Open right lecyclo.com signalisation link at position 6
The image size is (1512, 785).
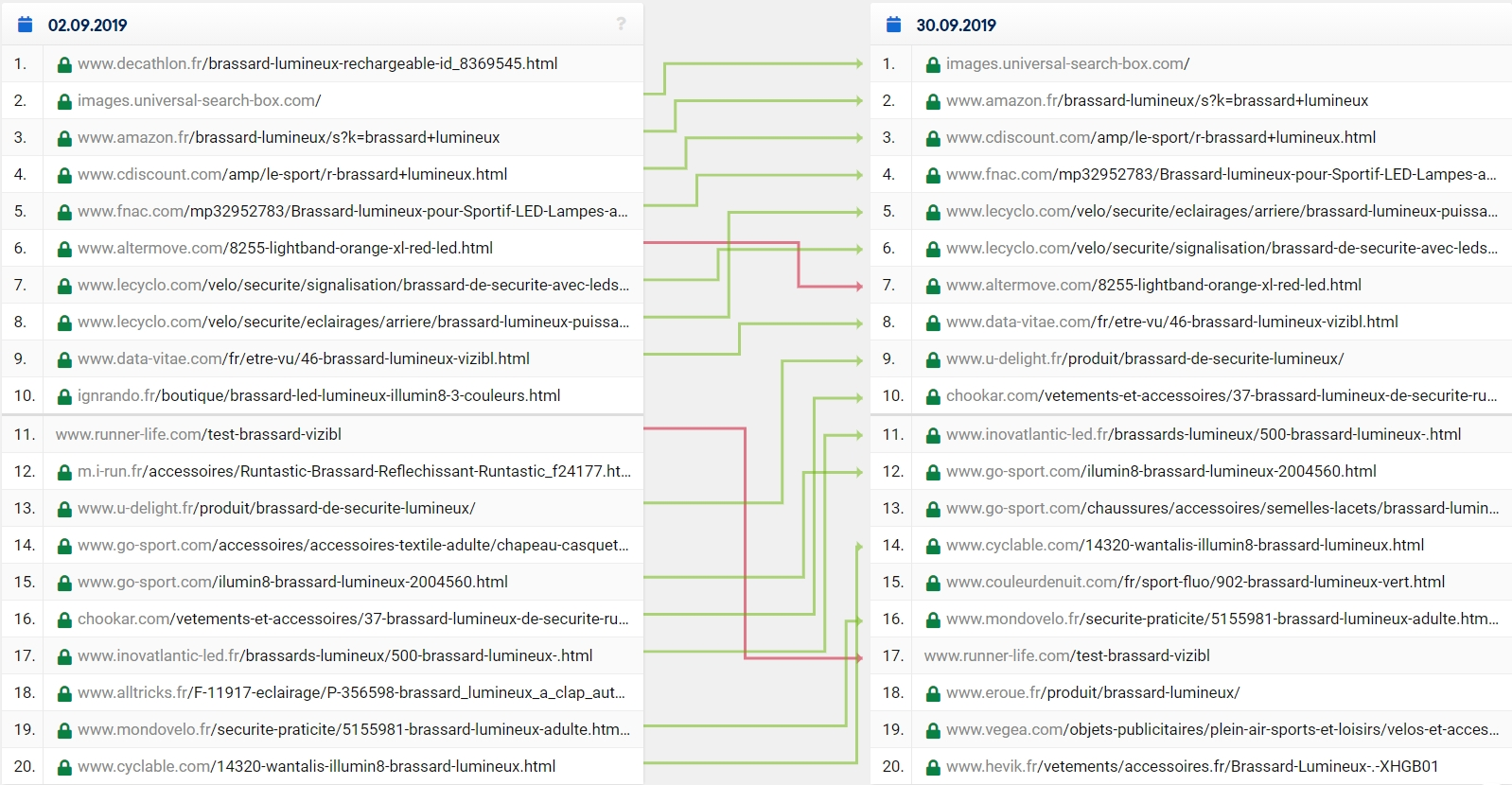pyautogui.click(x=1222, y=248)
